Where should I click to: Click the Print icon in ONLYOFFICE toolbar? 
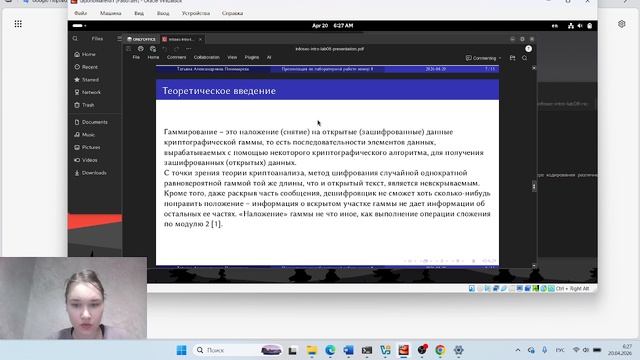(x=140, y=49)
